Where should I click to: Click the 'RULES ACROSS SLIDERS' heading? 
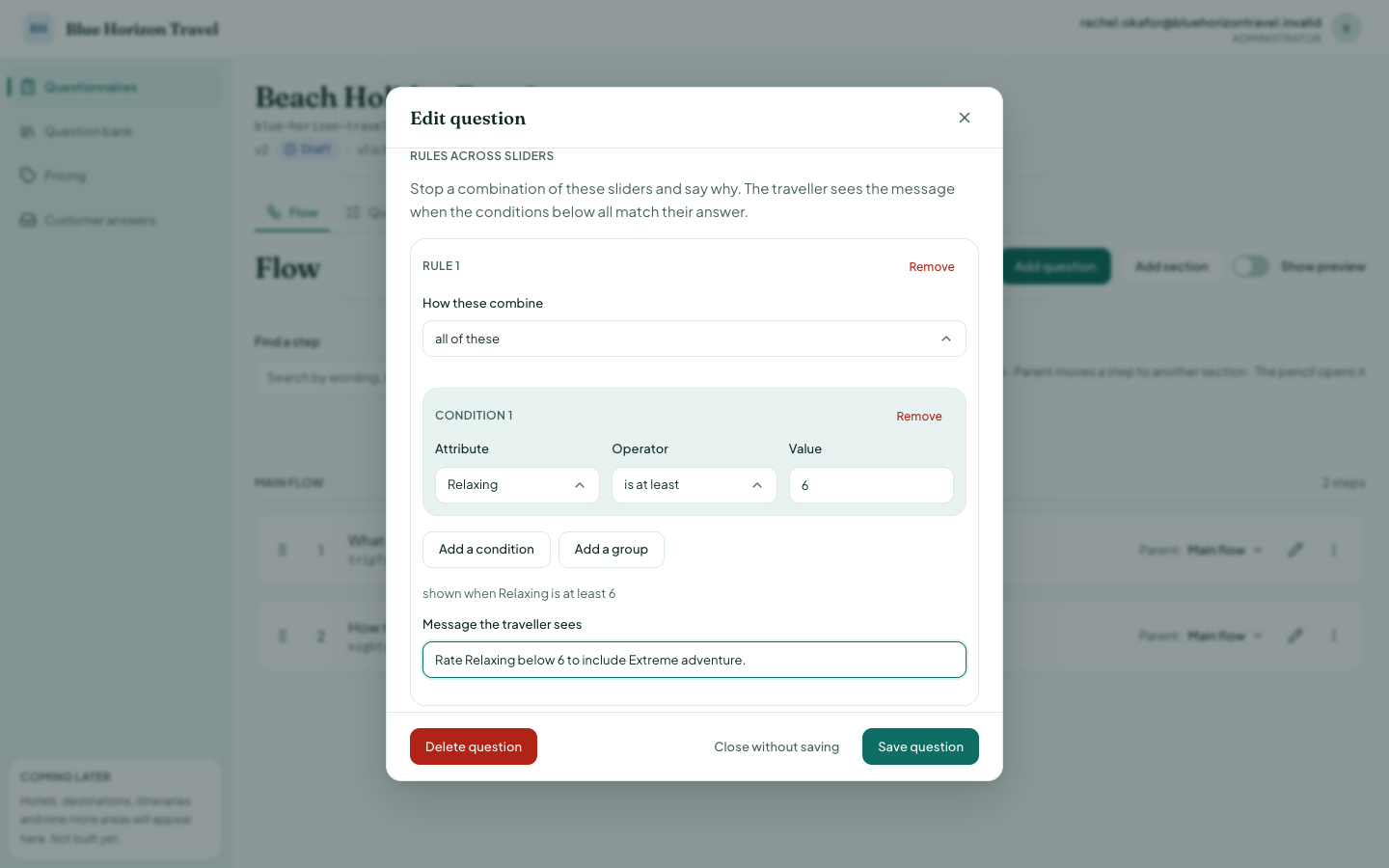481,156
